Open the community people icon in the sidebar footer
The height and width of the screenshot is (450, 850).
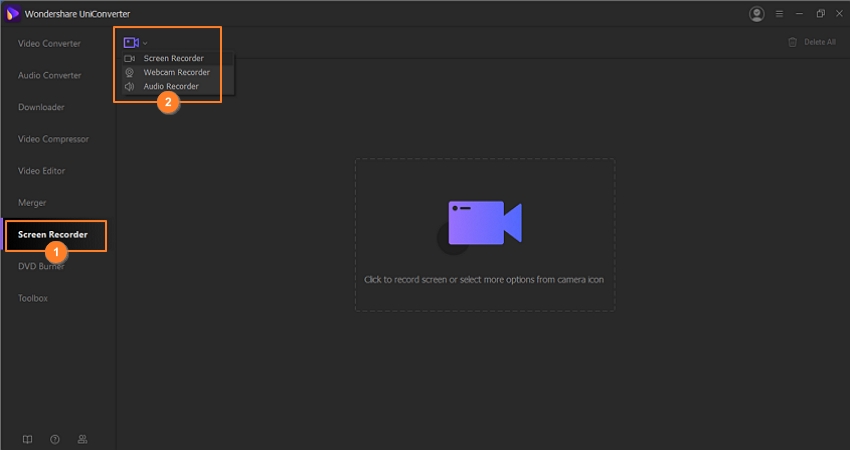click(x=82, y=439)
